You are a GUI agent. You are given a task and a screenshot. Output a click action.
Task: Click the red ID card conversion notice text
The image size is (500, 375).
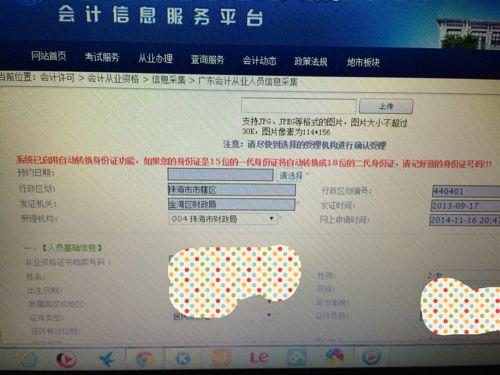pyautogui.click(x=254, y=162)
